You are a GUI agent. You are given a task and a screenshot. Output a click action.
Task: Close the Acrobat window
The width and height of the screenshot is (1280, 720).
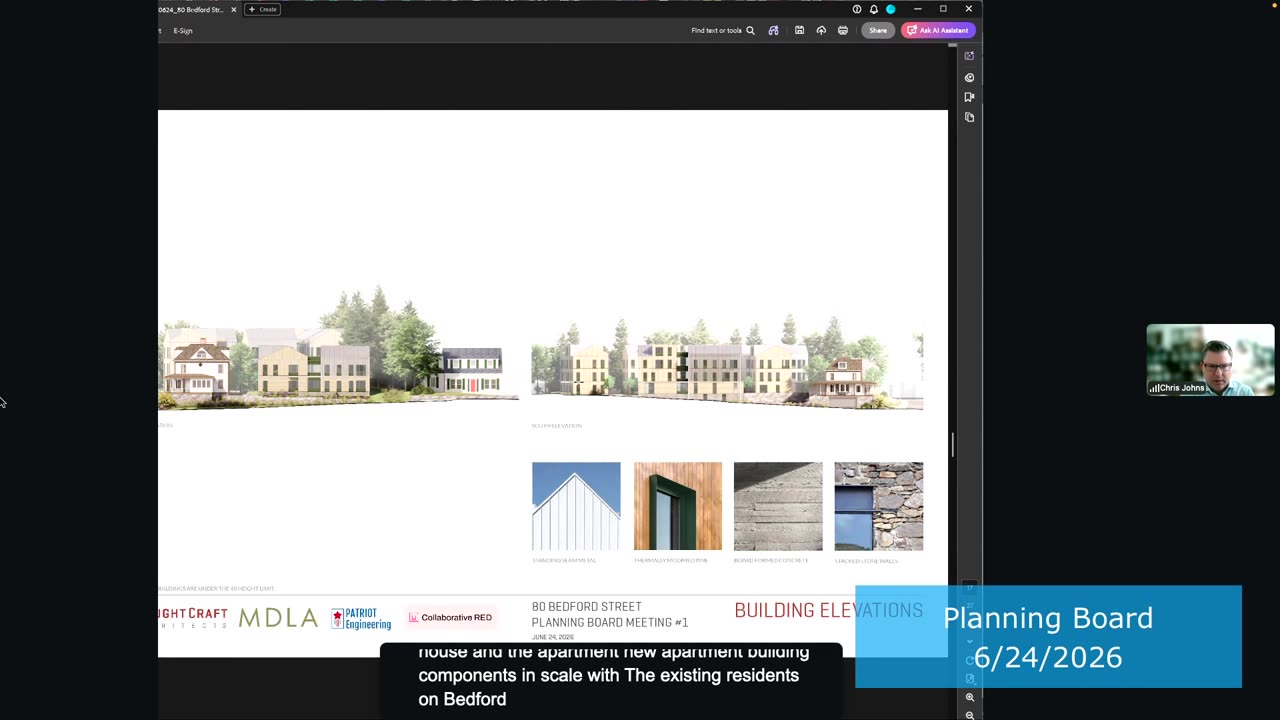point(968,9)
